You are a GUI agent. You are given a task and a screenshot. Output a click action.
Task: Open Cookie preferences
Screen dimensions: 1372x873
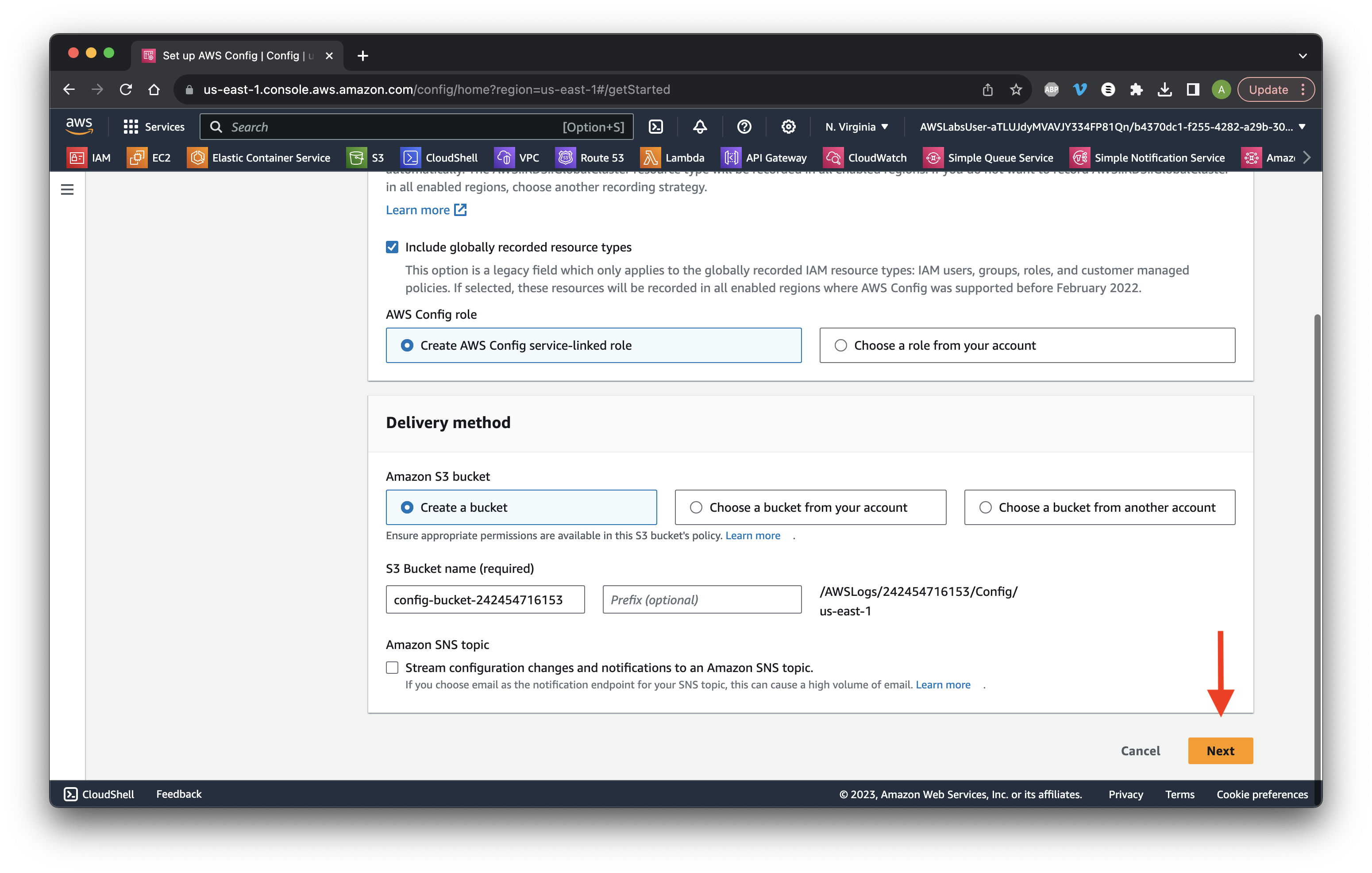coord(1262,794)
